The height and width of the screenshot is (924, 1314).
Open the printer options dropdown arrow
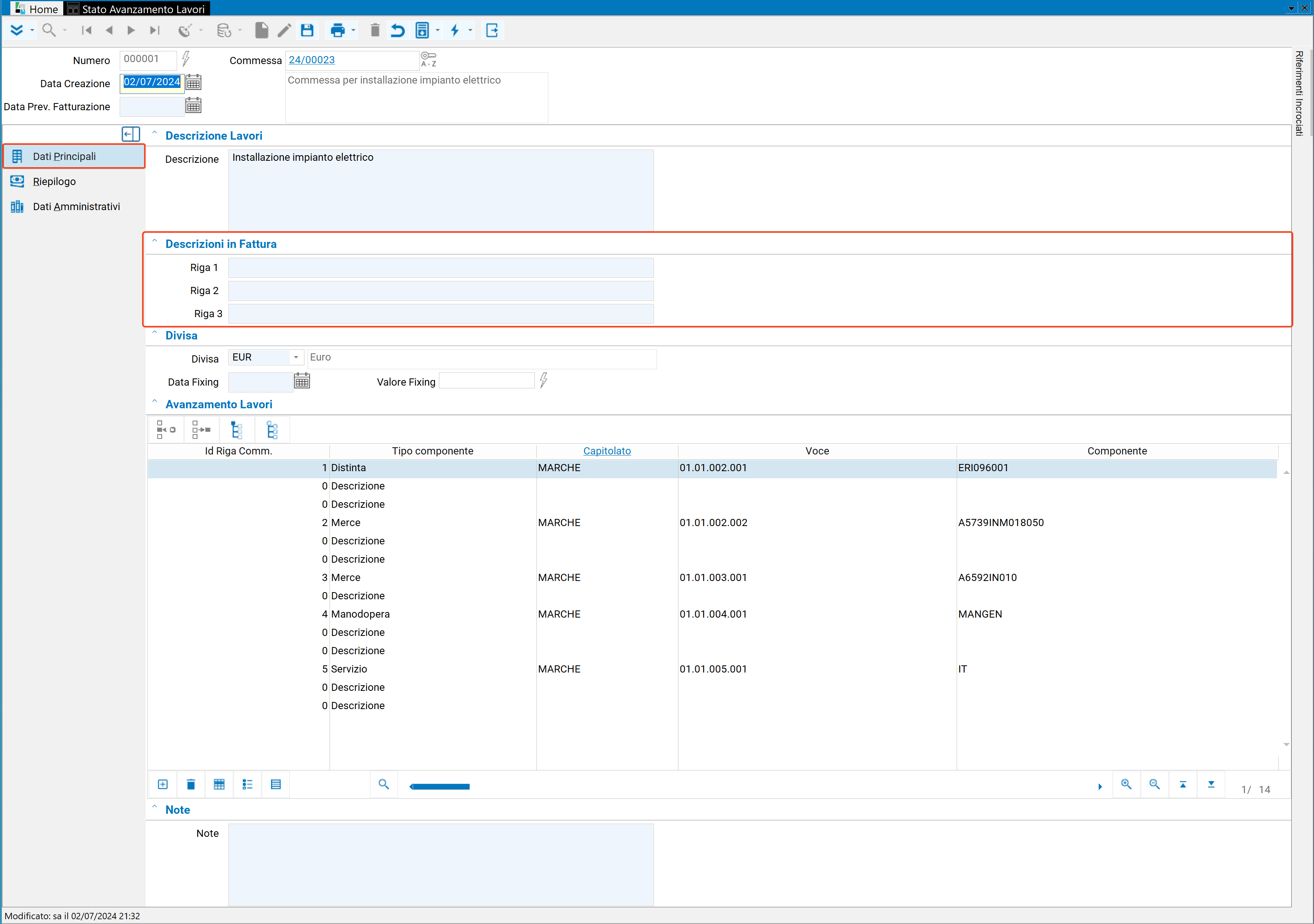(x=353, y=30)
